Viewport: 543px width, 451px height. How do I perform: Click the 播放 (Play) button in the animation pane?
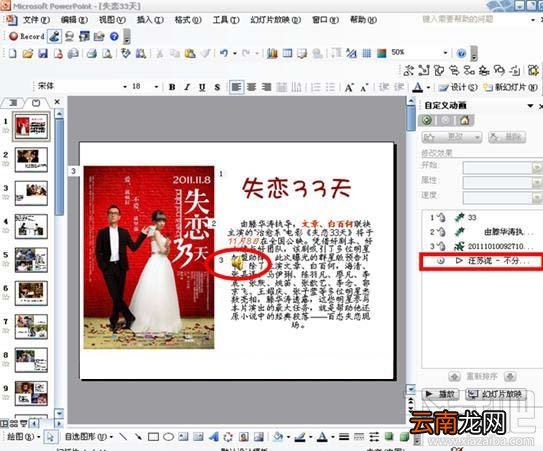pyautogui.click(x=440, y=394)
